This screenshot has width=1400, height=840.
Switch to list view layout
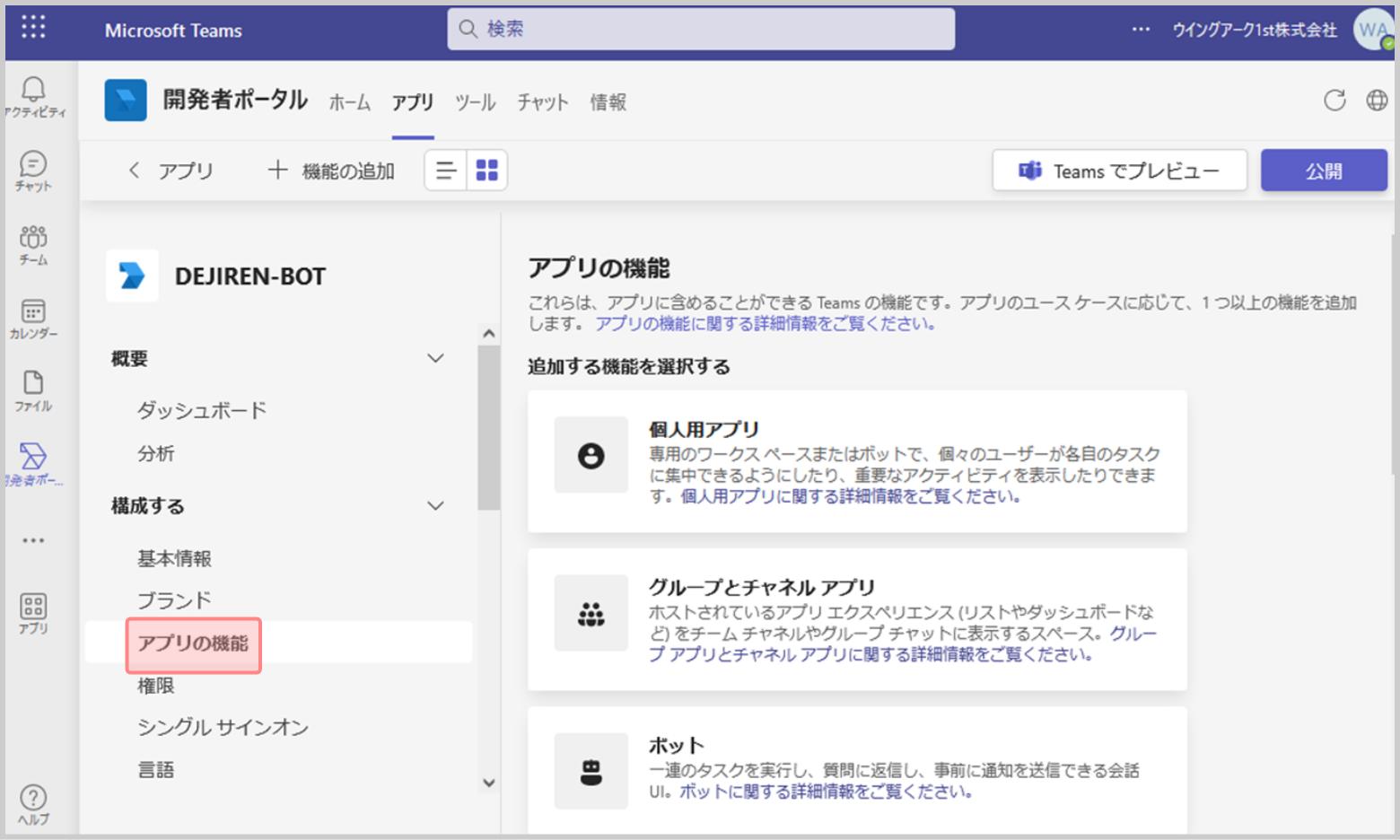click(446, 171)
